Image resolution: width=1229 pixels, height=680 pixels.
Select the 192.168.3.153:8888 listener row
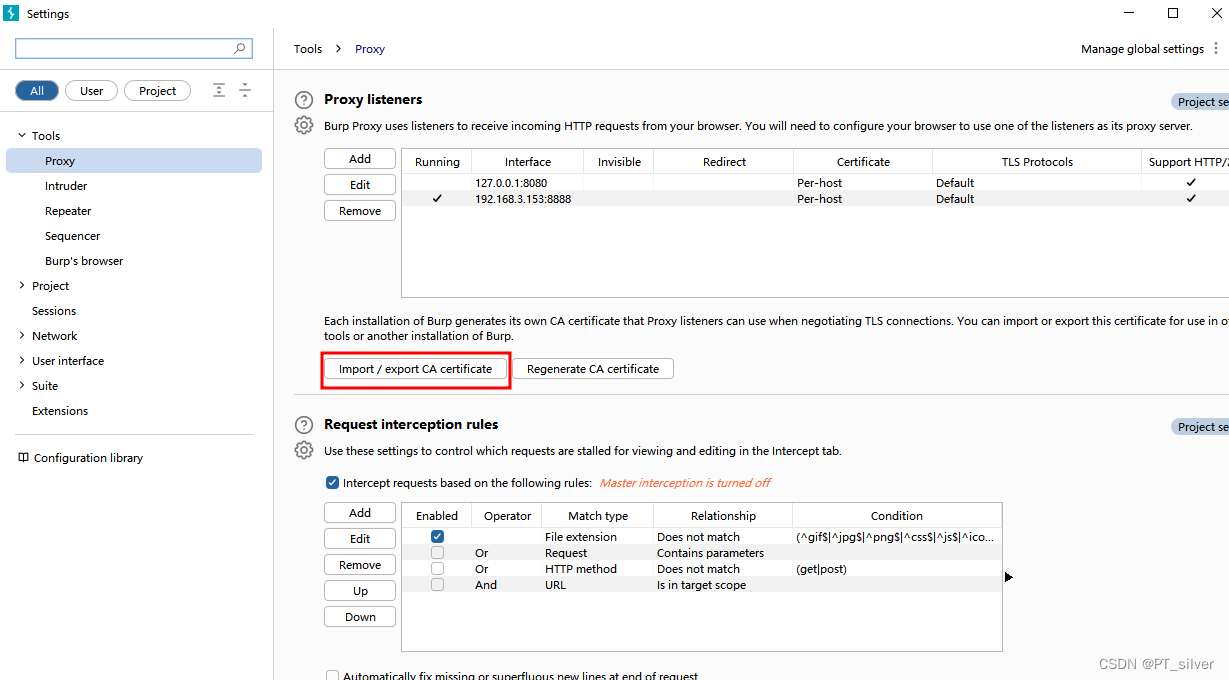pos(815,199)
